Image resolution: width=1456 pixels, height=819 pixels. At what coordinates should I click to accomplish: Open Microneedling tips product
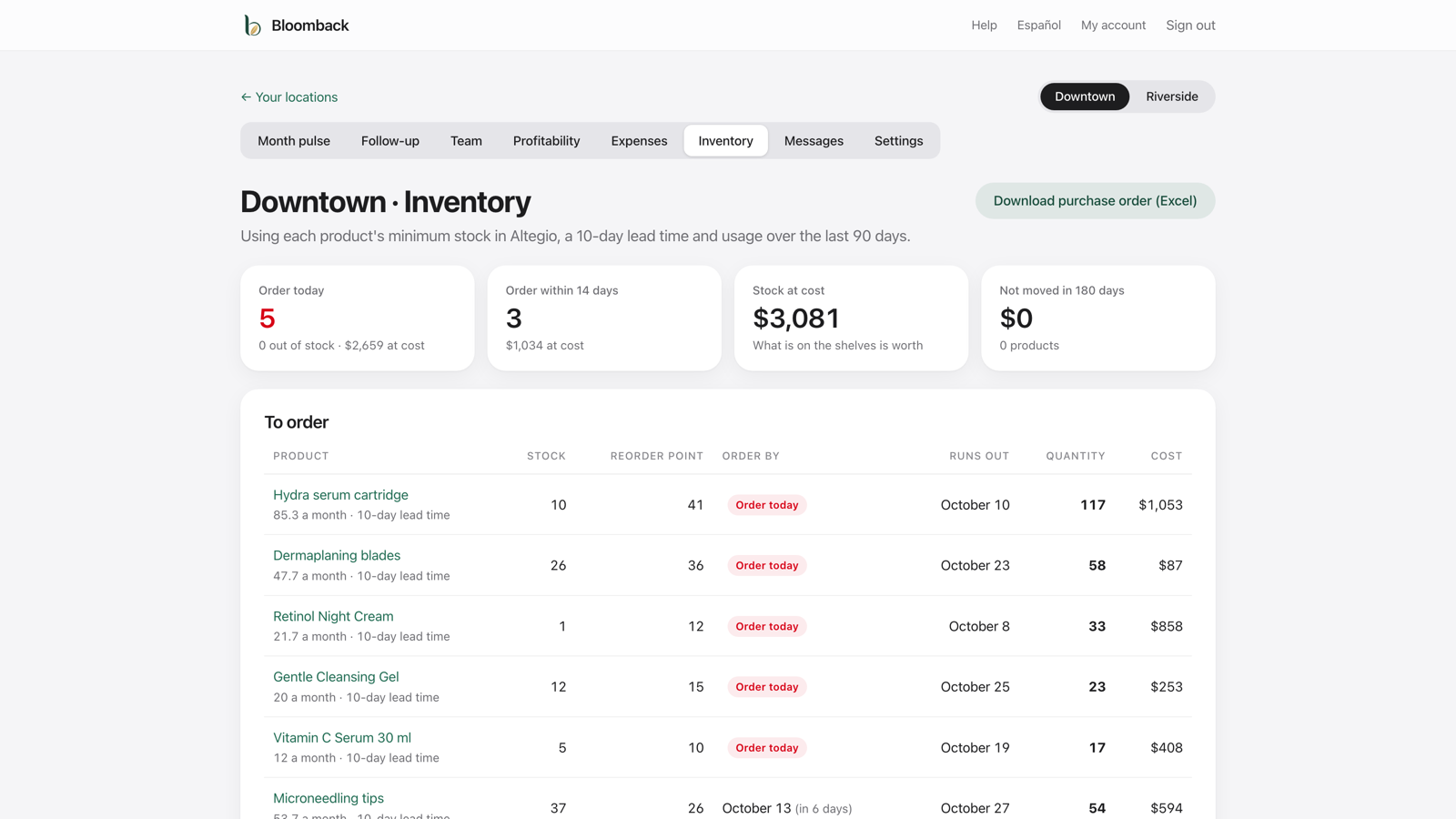coord(329,798)
